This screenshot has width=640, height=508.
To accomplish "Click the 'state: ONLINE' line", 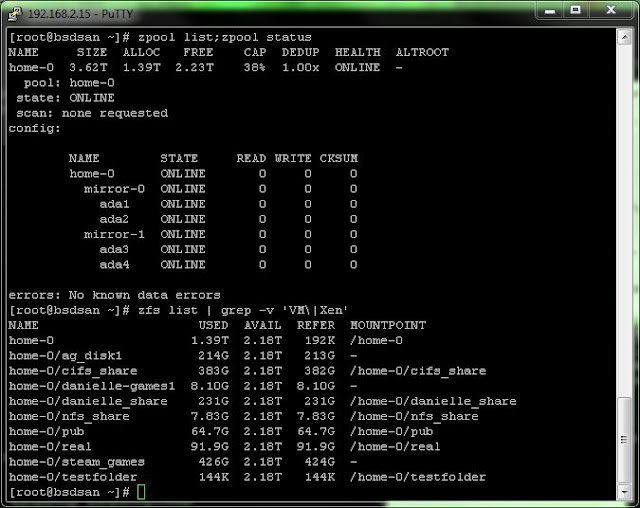I will (x=65, y=98).
